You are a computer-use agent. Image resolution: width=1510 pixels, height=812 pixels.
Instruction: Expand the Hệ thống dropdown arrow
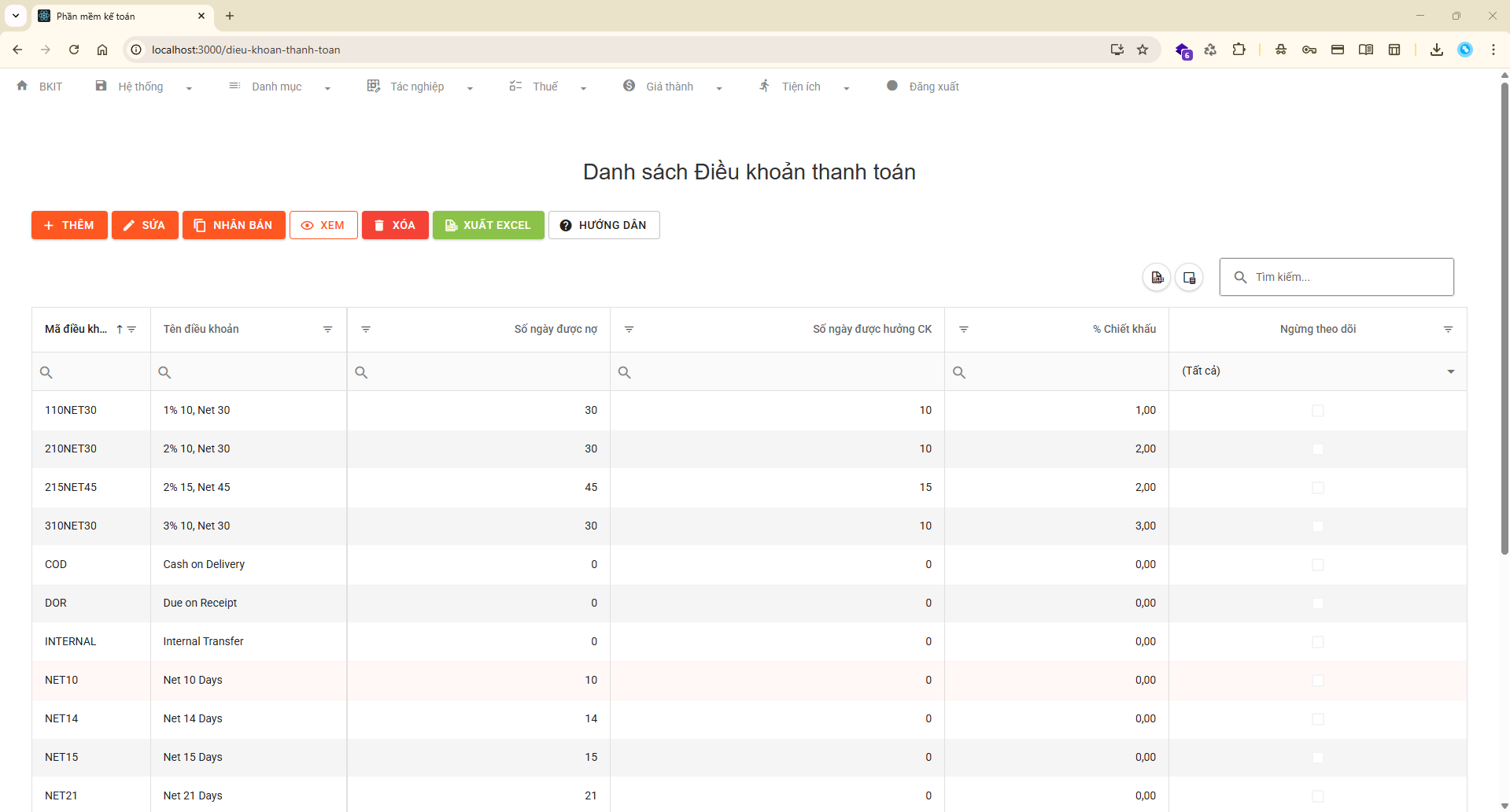[x=189, y=88]
